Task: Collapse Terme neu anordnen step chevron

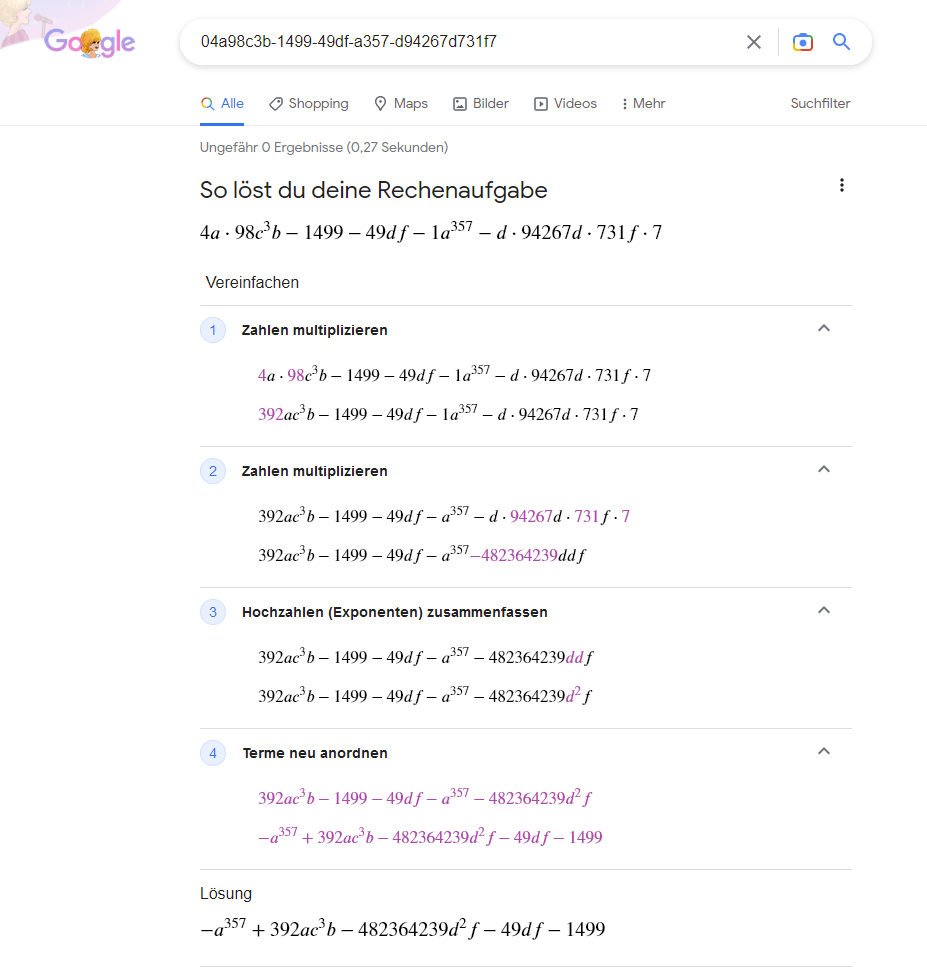Action: click(x=824, y=751)
